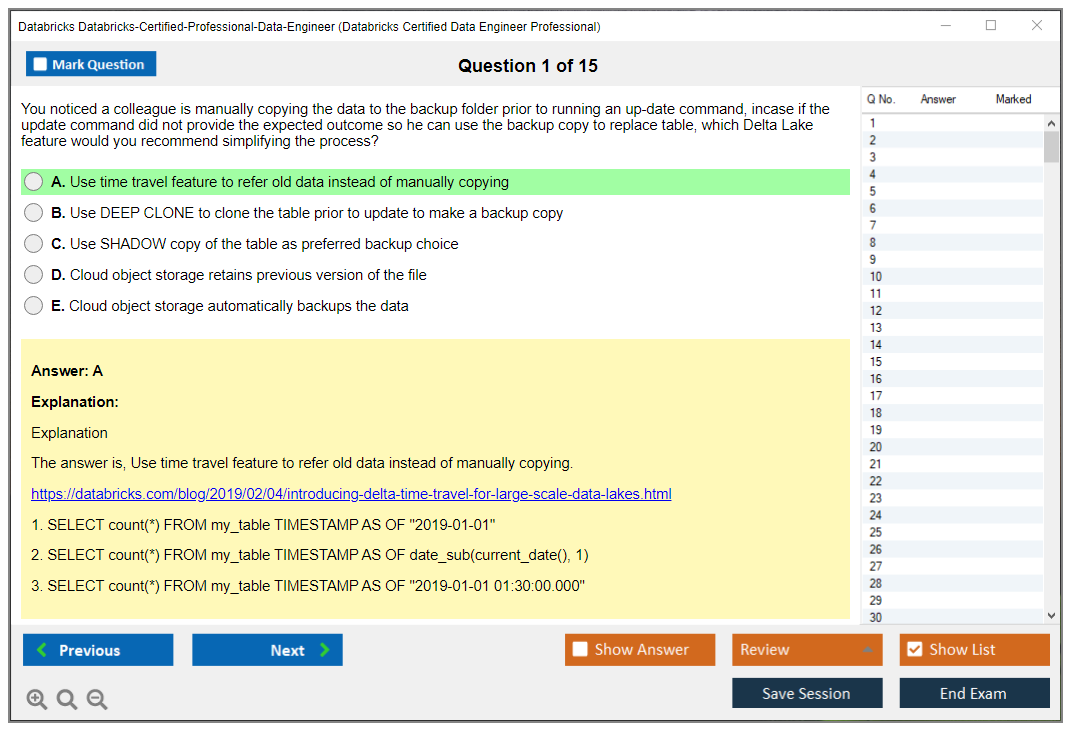Image resolution: width=1075 pixels, height=735 pixels.
Task: Pick option C about SHADOW copy
Action: click(34, 244)
